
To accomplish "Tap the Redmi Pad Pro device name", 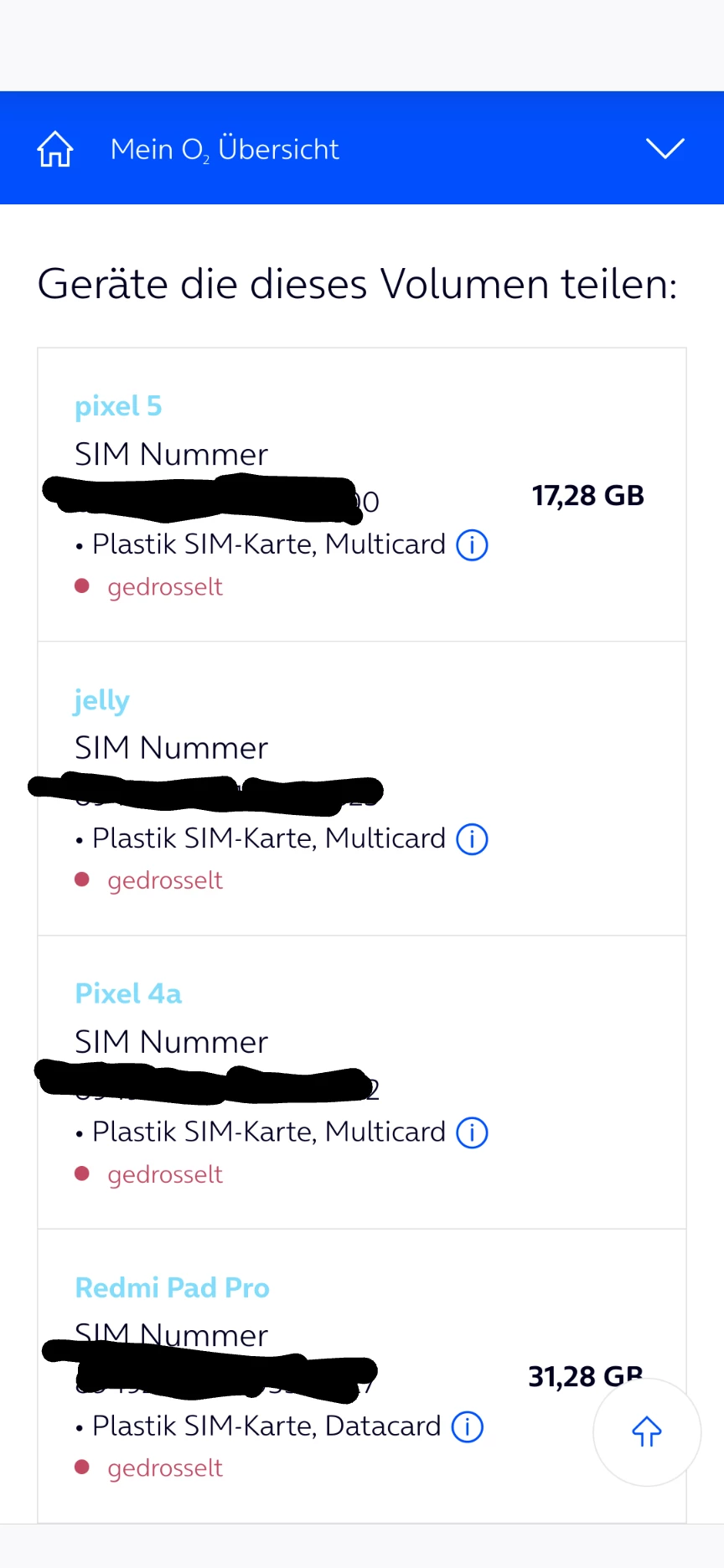I will pyautogui.click(x=172, y=1288).
